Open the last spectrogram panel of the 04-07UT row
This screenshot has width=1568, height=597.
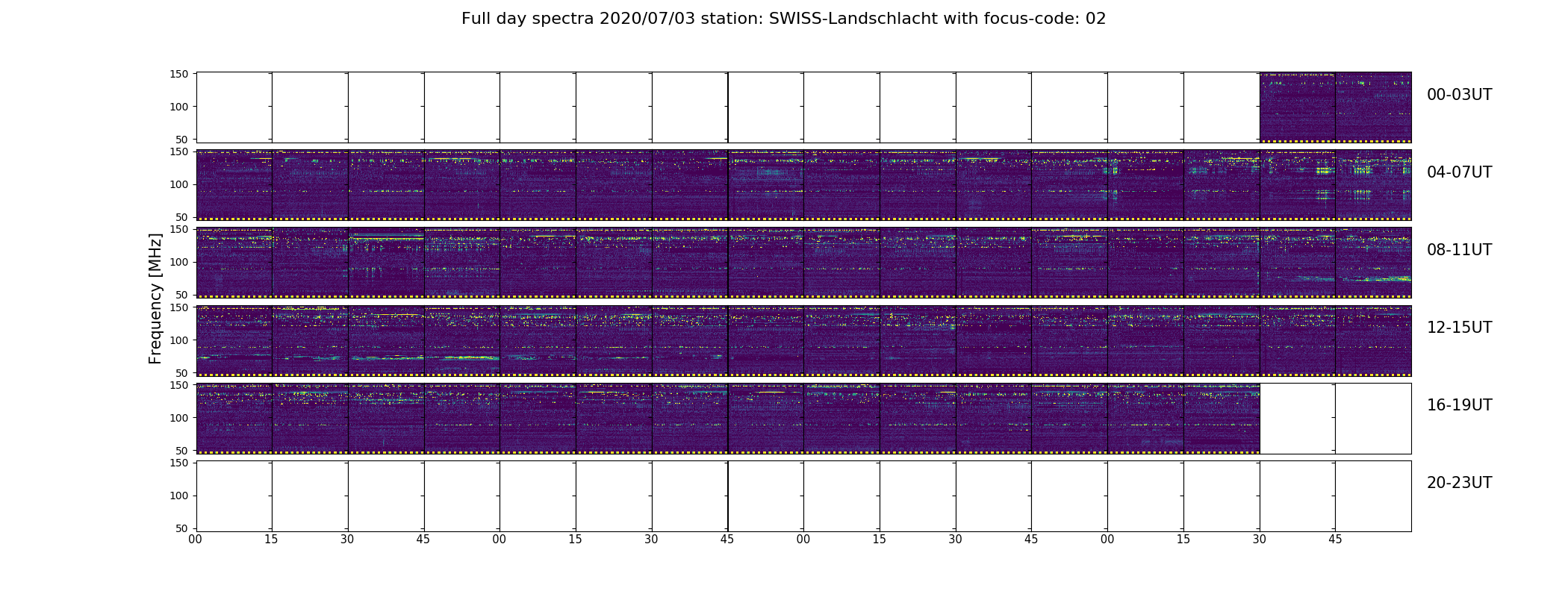[1374, 185]
